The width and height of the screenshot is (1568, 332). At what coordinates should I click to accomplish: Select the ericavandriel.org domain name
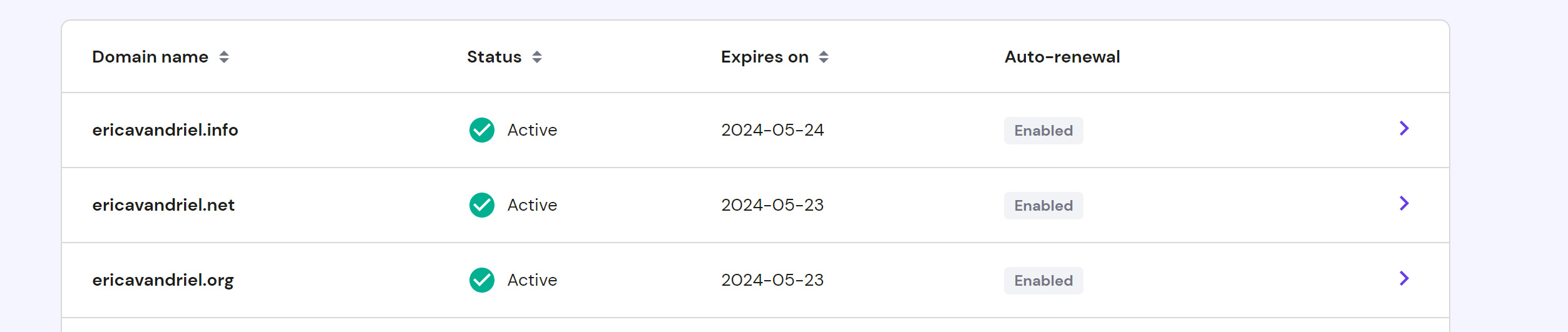coord(163,281)
